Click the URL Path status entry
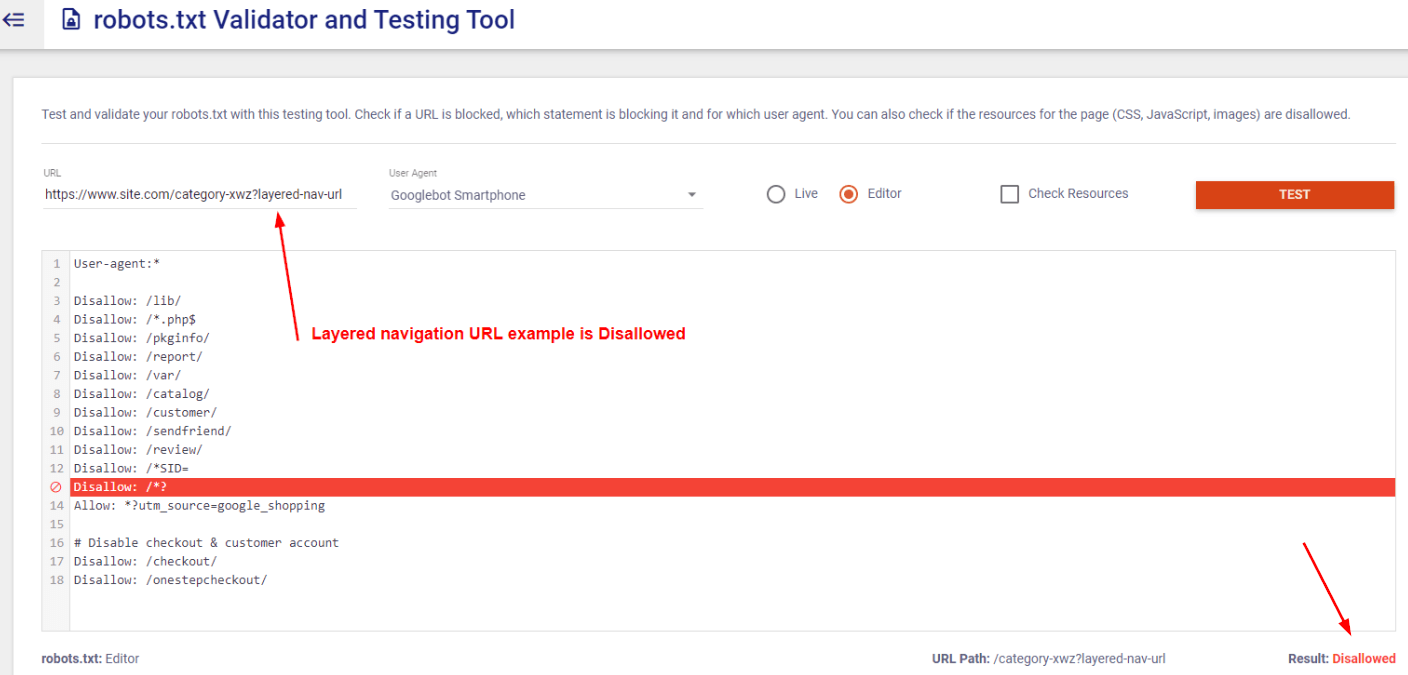Image resolution: width=1408 pixels, height=675 pixels. (x=1048, y=658)
